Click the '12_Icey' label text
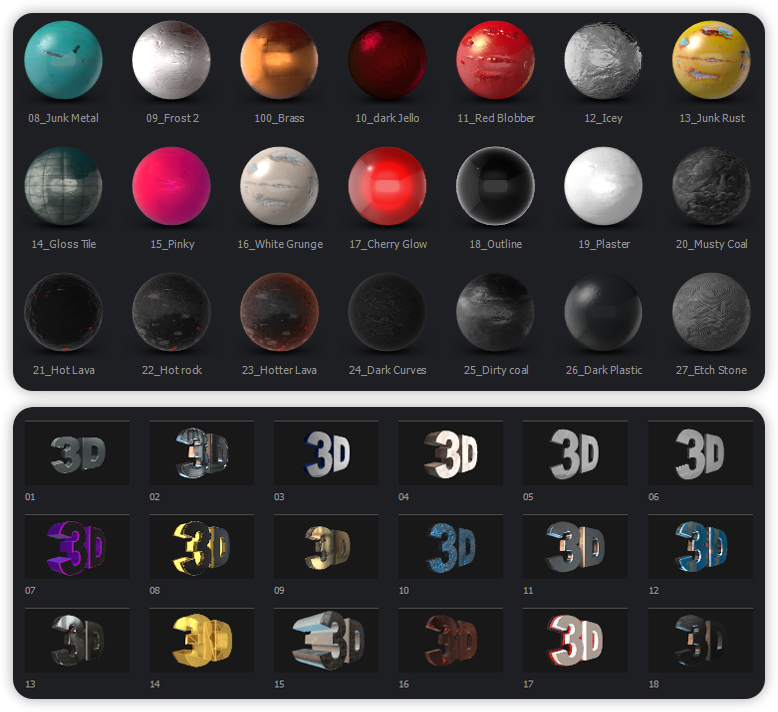This screenshot has width=778, height=712. click(603, 118)
